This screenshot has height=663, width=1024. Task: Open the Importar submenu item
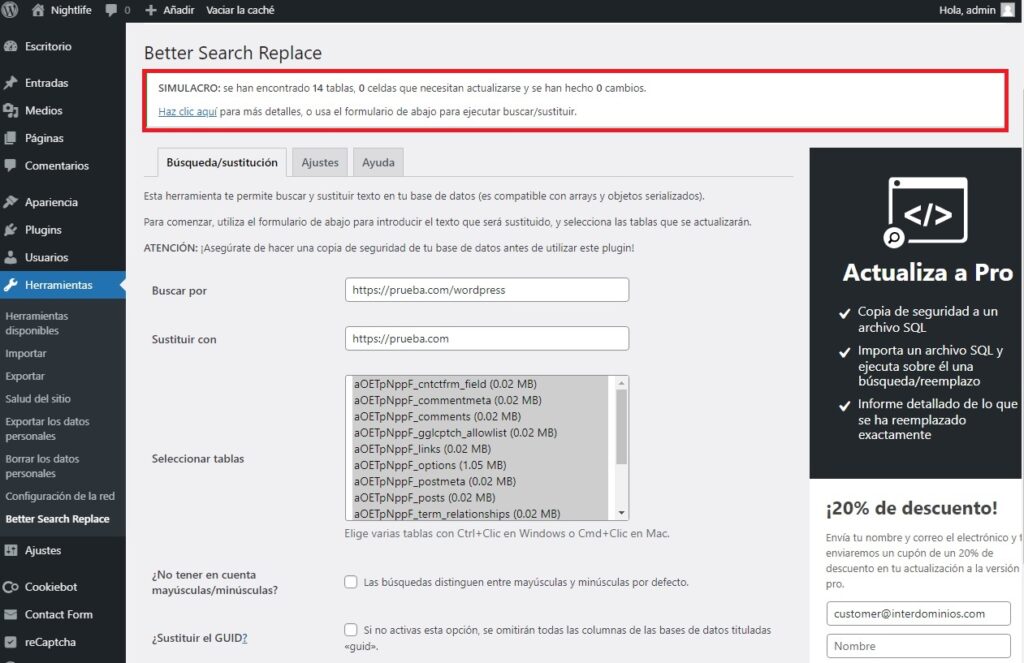25,353
